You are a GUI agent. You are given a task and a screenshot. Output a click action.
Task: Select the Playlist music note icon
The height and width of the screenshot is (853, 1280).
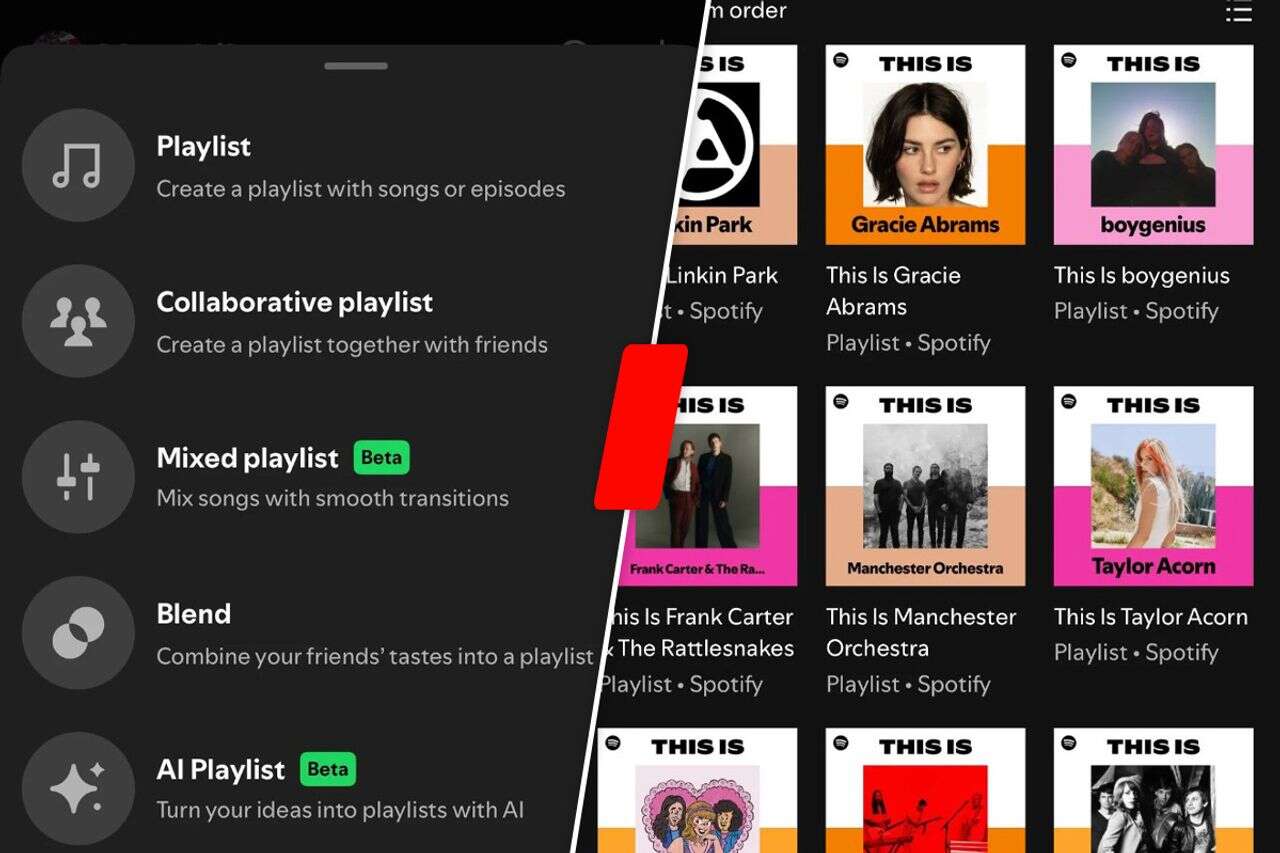click(x=78, y=165)
